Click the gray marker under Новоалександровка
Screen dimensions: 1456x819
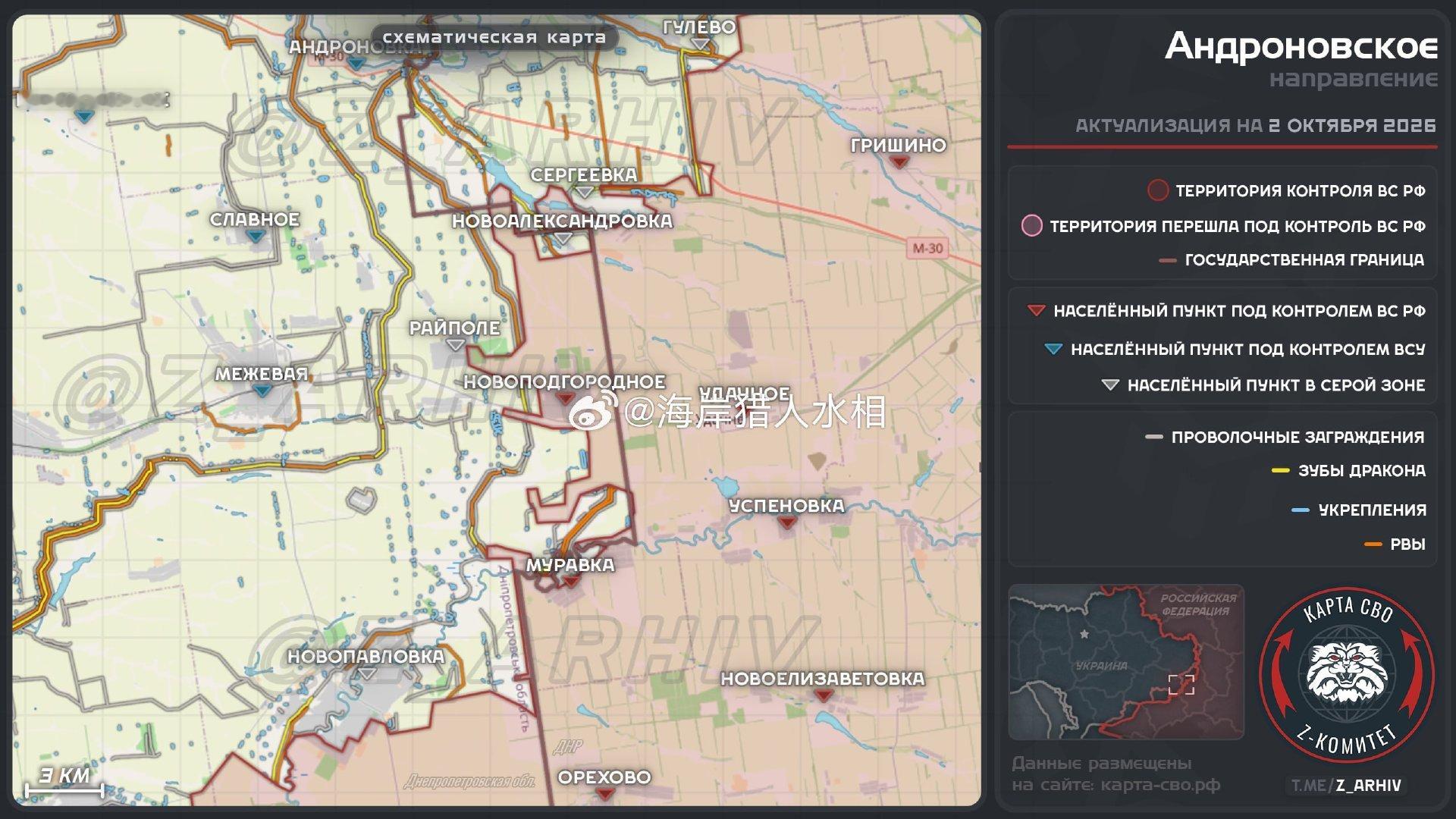[x=563, y=238]
